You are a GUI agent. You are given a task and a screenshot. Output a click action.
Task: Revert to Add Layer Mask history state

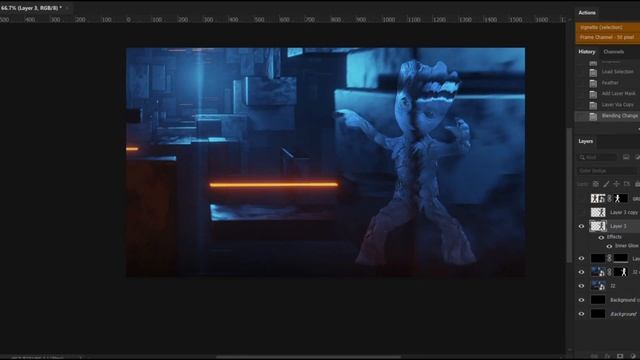[618, 93]
